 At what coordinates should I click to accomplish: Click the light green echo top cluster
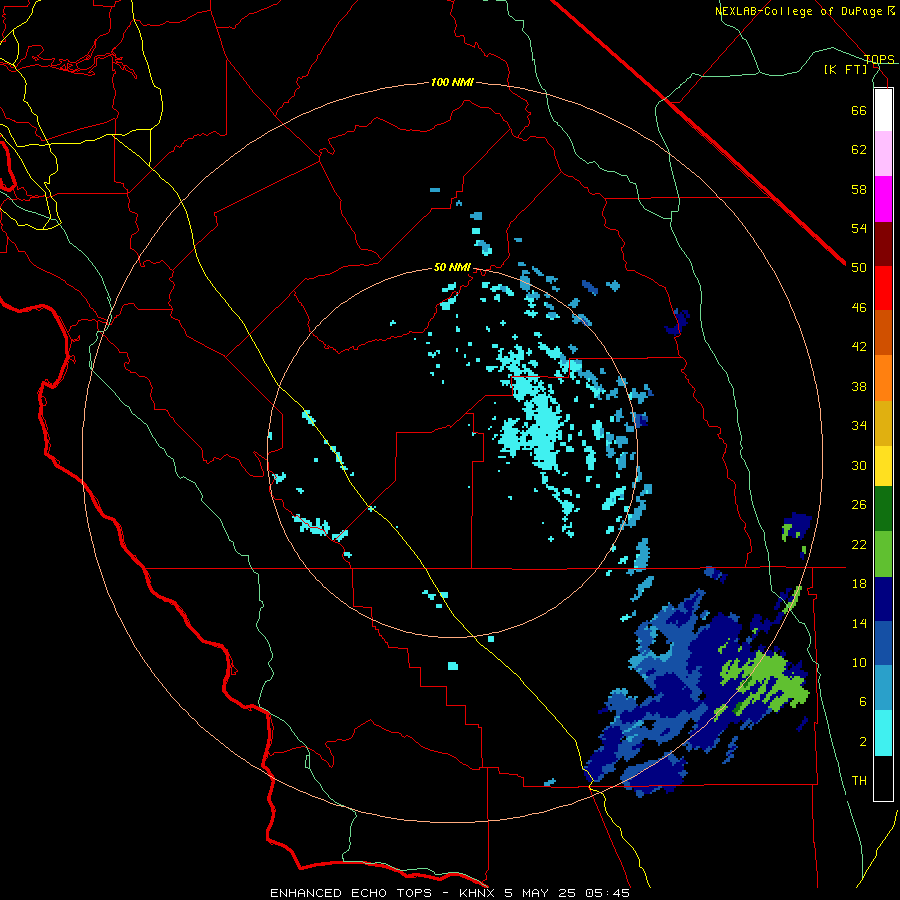pos(763,683)
